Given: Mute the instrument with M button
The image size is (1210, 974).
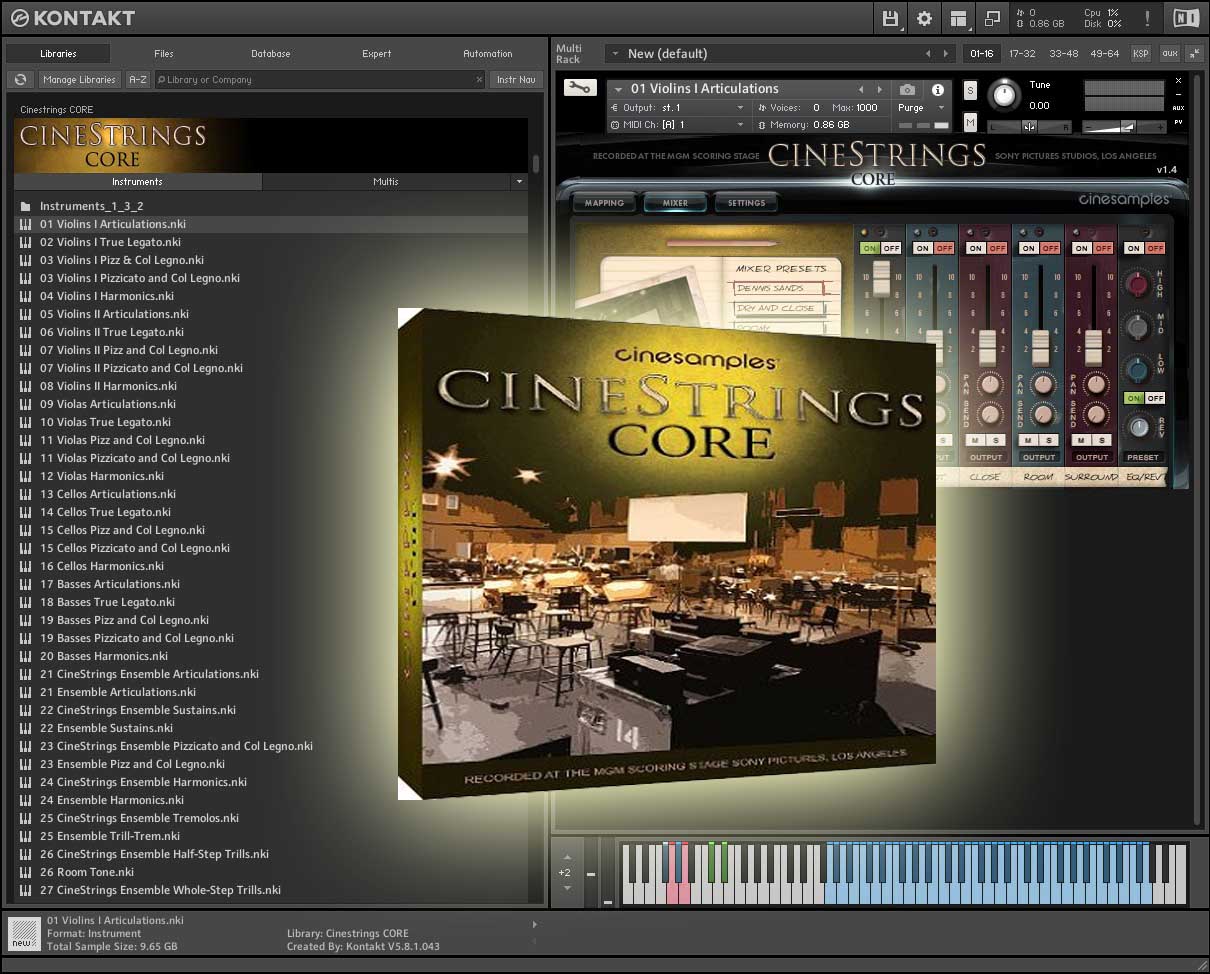Looking at the screenshot, I should (x=970, y=121).
